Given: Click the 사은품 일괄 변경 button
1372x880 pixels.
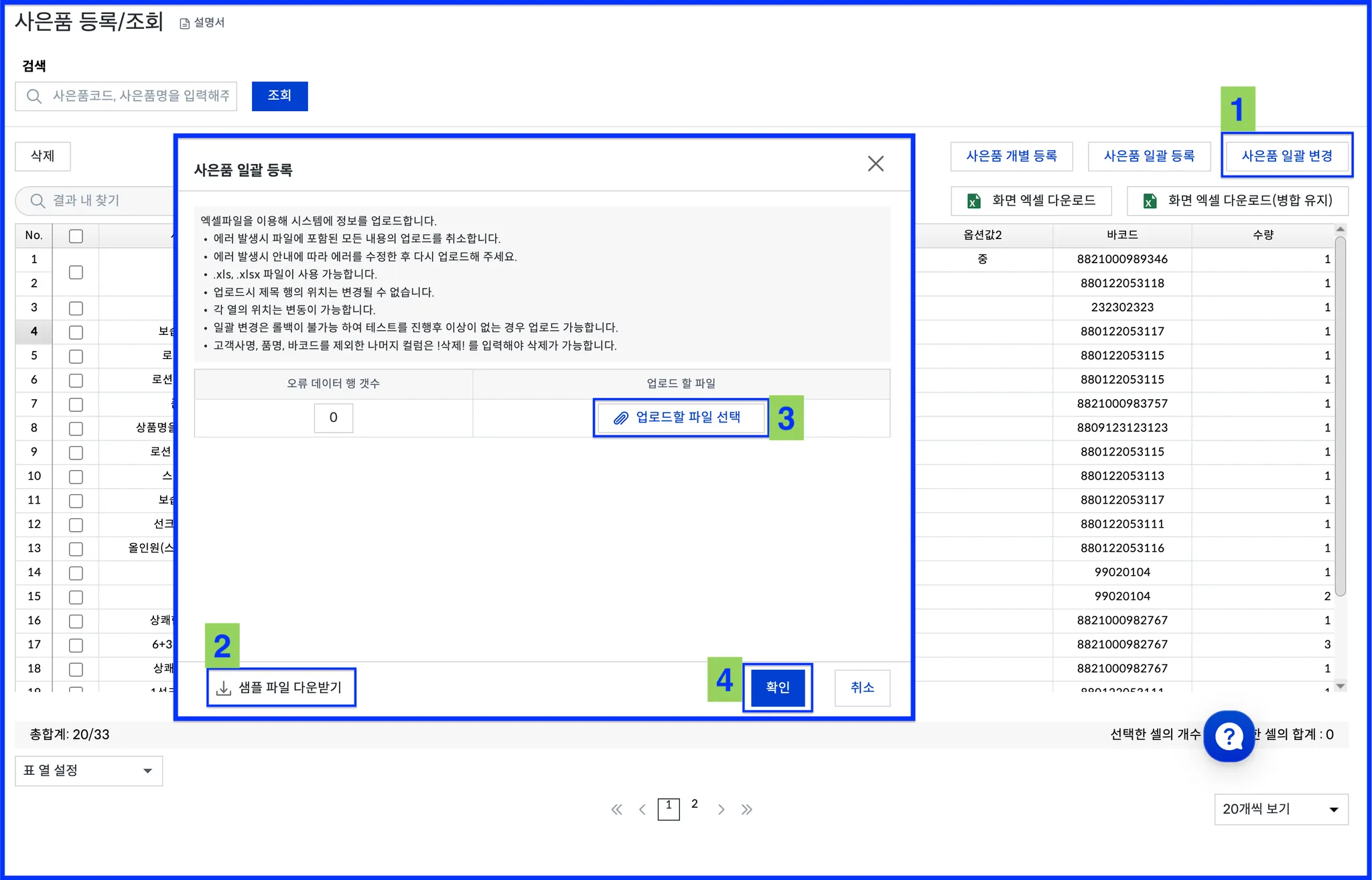Looking at the screenshot, I should (1286, 155).
